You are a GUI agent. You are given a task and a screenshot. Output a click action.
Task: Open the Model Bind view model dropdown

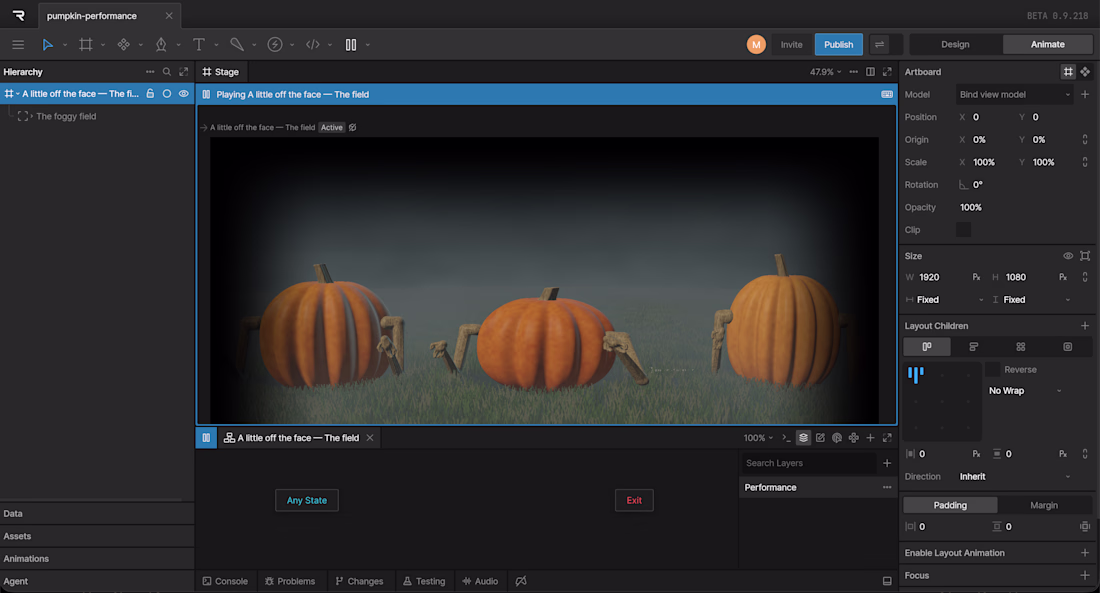tap(1014, 94)
